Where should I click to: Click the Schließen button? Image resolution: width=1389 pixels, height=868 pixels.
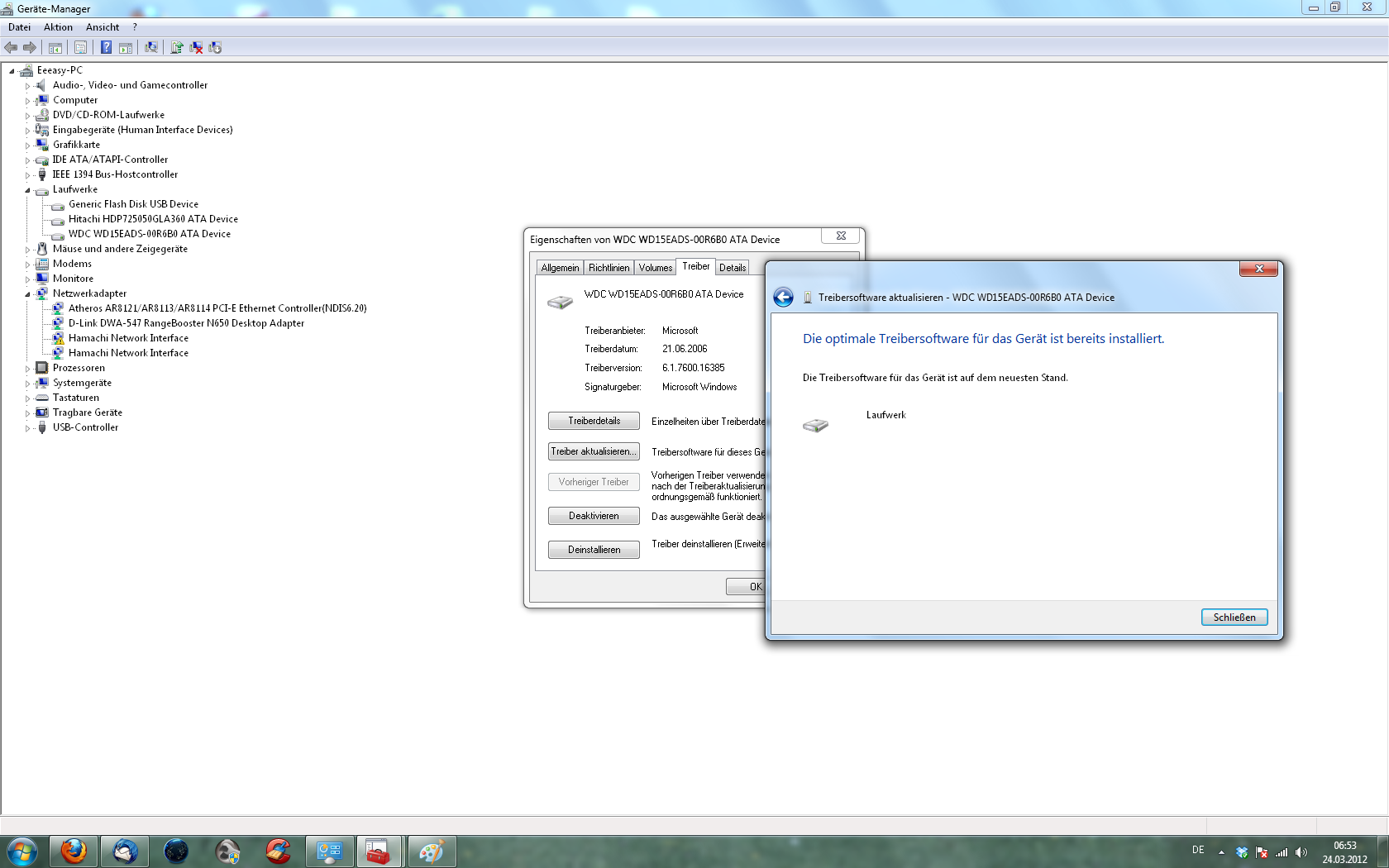click(x=1234, y=618)
